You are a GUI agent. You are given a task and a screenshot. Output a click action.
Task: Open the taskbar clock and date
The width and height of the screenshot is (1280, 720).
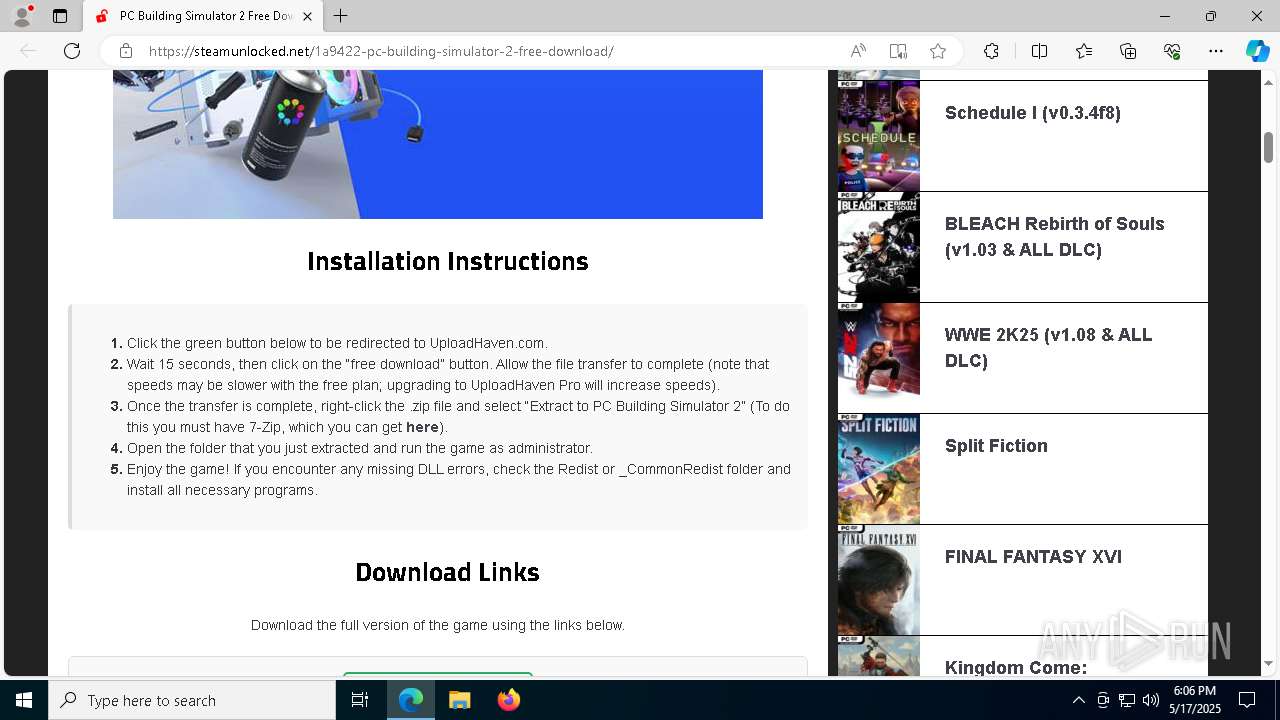(1195, 700)
